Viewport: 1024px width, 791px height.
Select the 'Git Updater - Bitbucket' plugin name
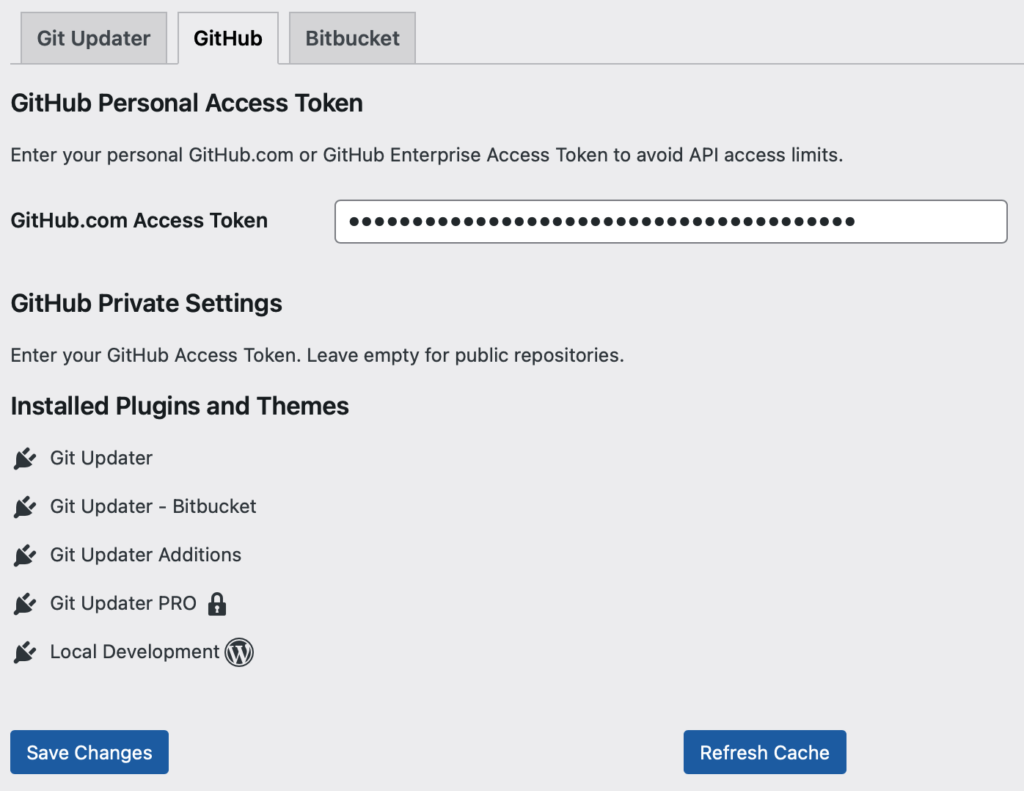click(153, 506)
